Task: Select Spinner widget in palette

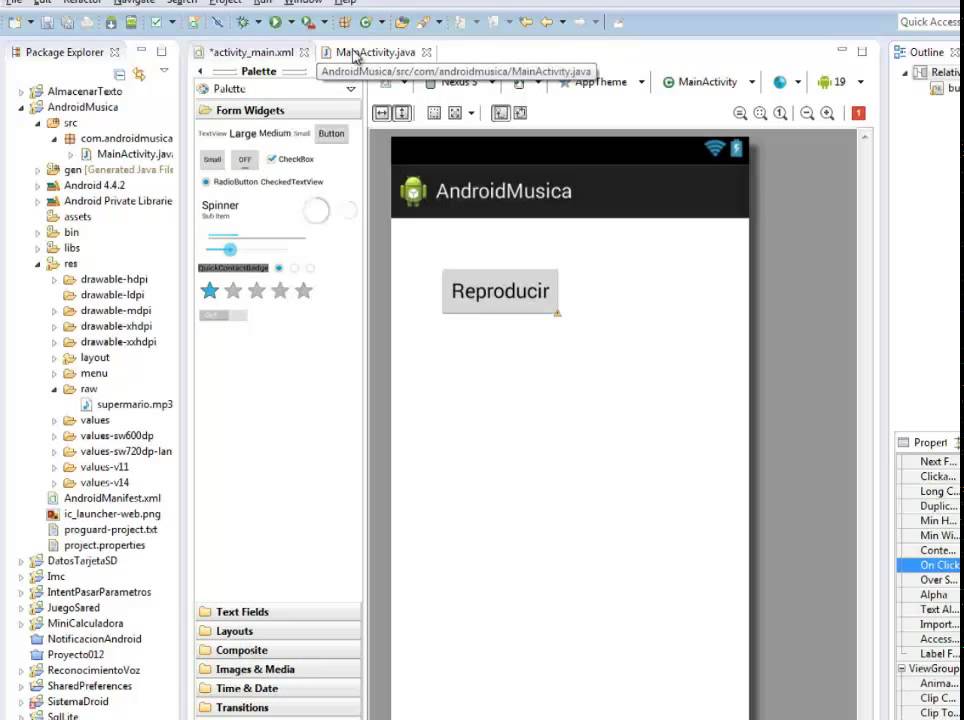Action: coord(220,208)
